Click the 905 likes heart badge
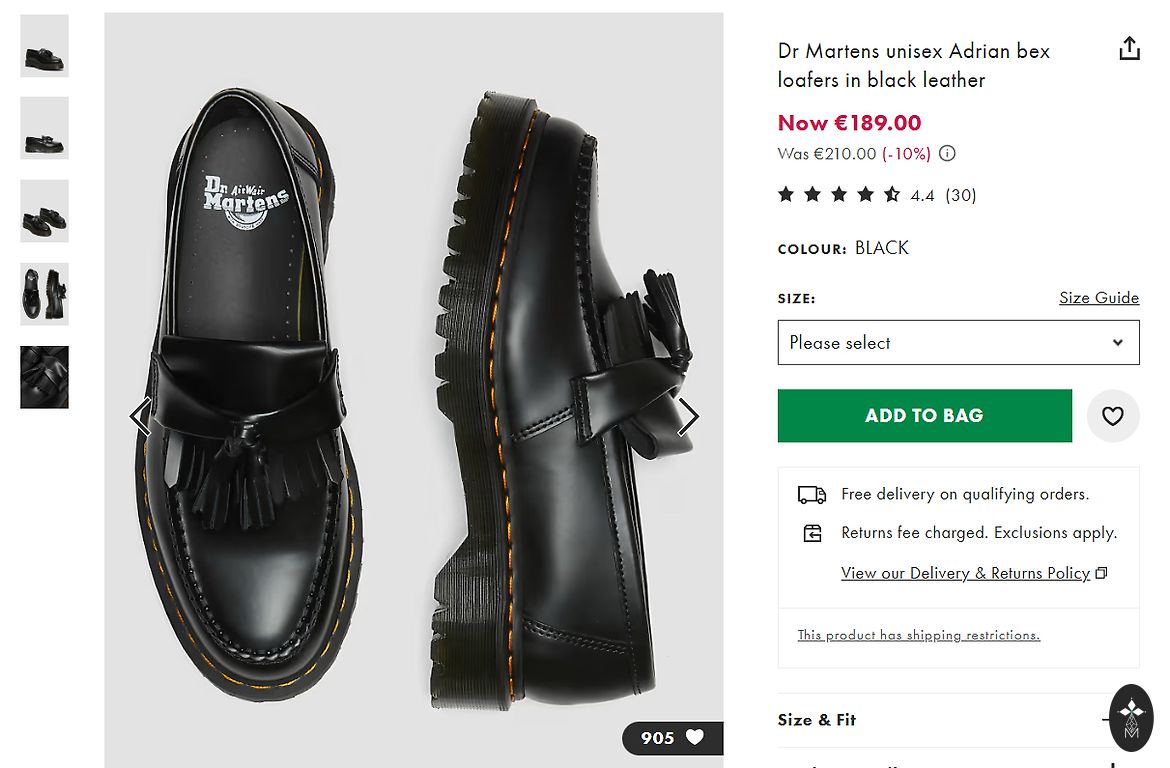Viewport: 1170px width, 768px height. click(x=672, y=738)
